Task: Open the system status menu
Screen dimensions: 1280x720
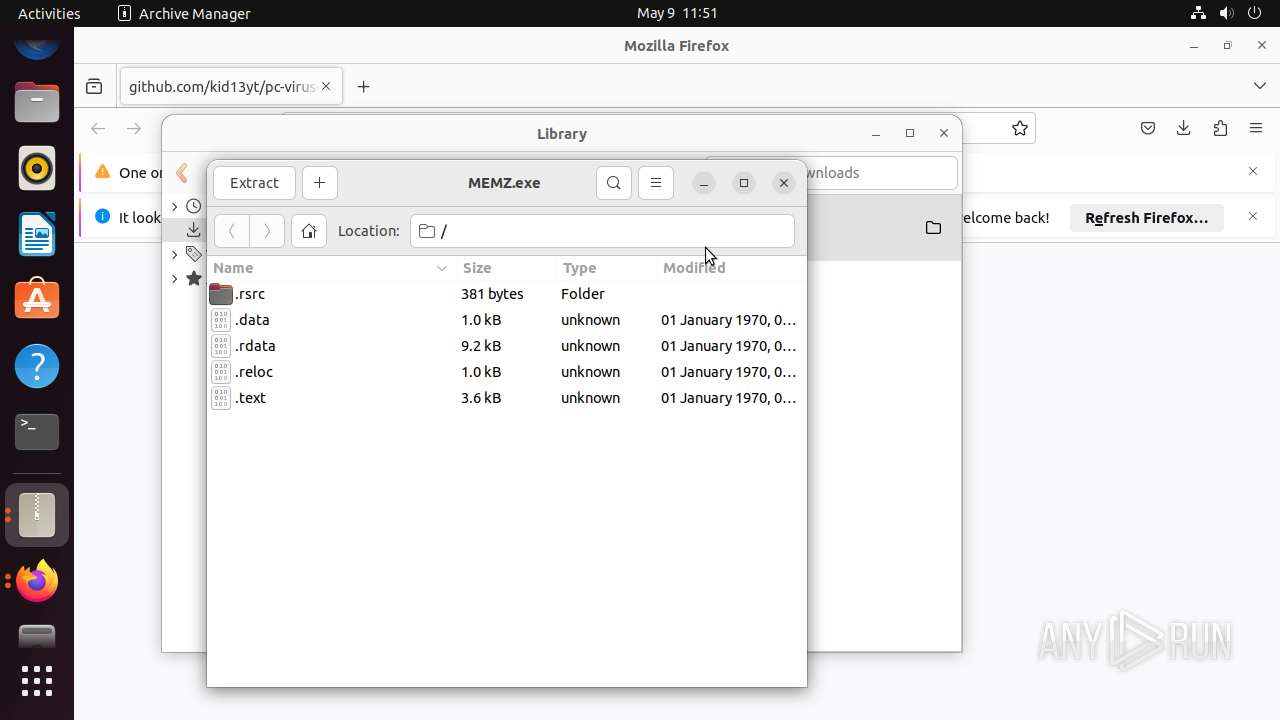Action: pos(1226,13)
